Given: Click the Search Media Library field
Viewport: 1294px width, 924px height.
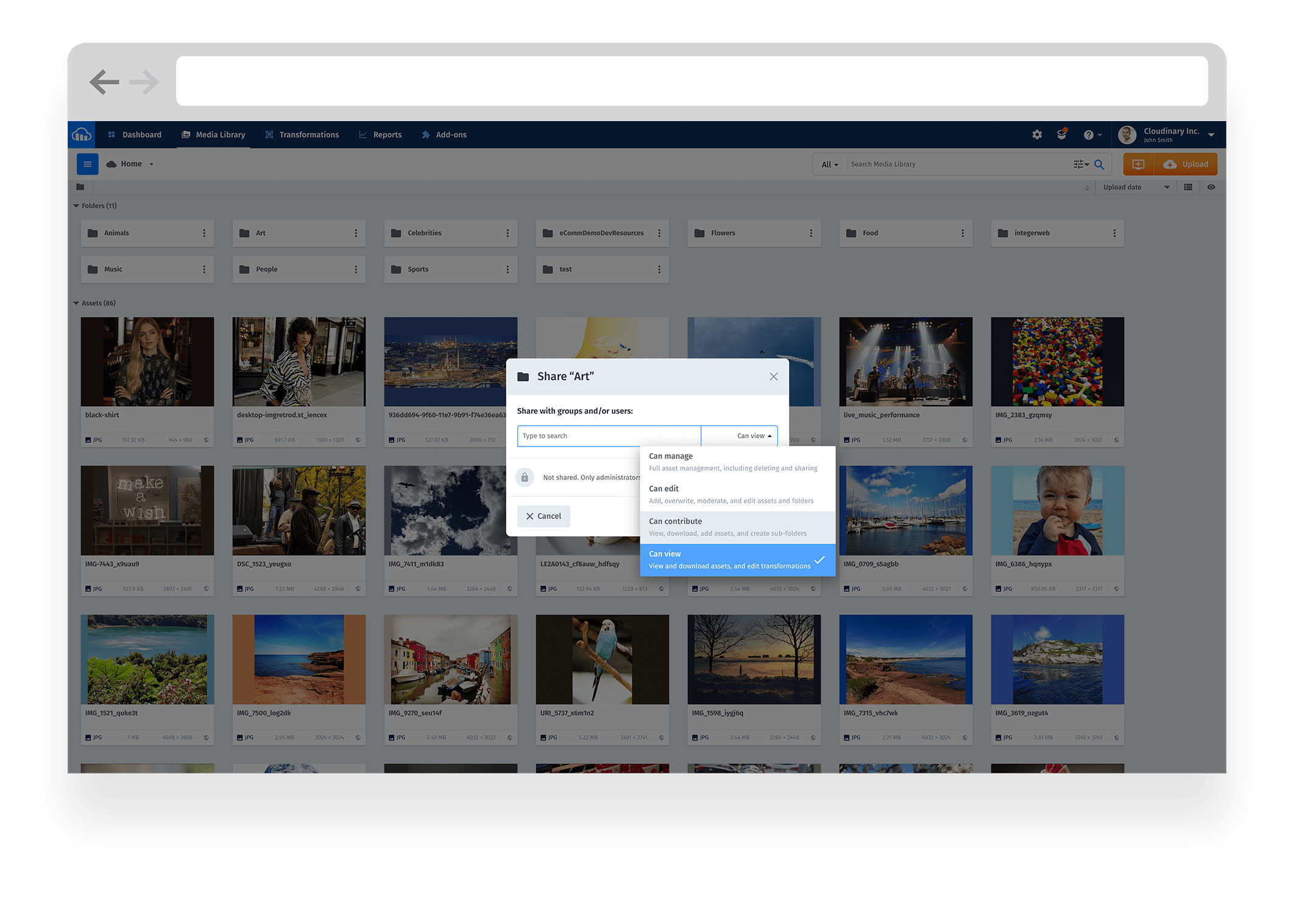Looking at the screenshot, I should [x=960, y=164].
